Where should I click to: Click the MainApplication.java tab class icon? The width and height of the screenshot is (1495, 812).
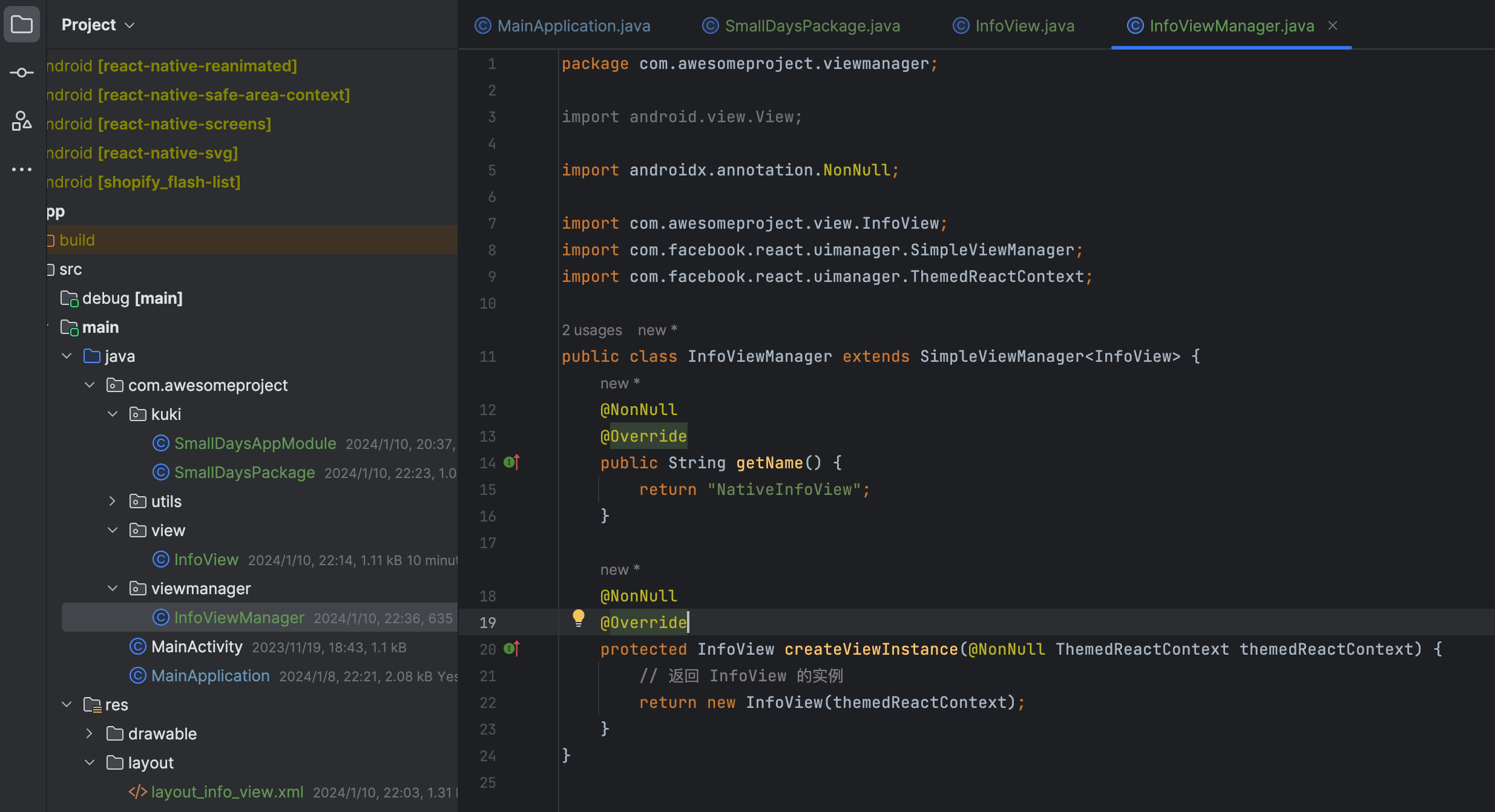pos(483,25)
